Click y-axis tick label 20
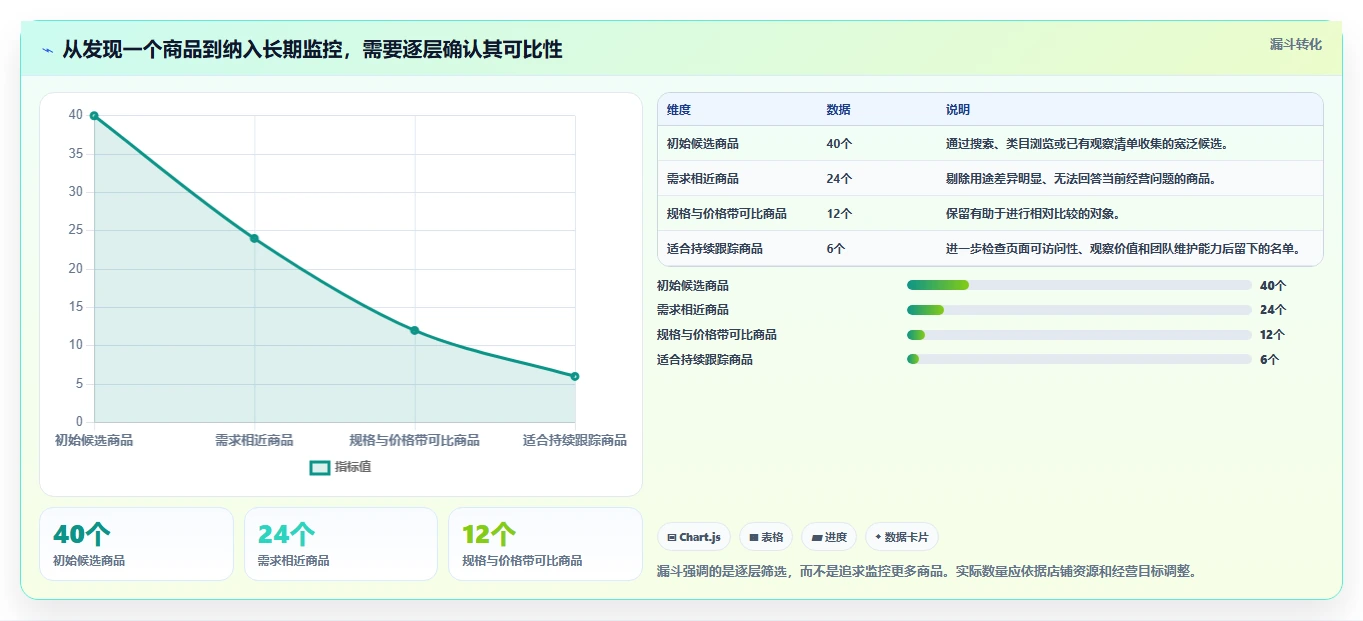1363x621 pixels. tap(76, 269)
